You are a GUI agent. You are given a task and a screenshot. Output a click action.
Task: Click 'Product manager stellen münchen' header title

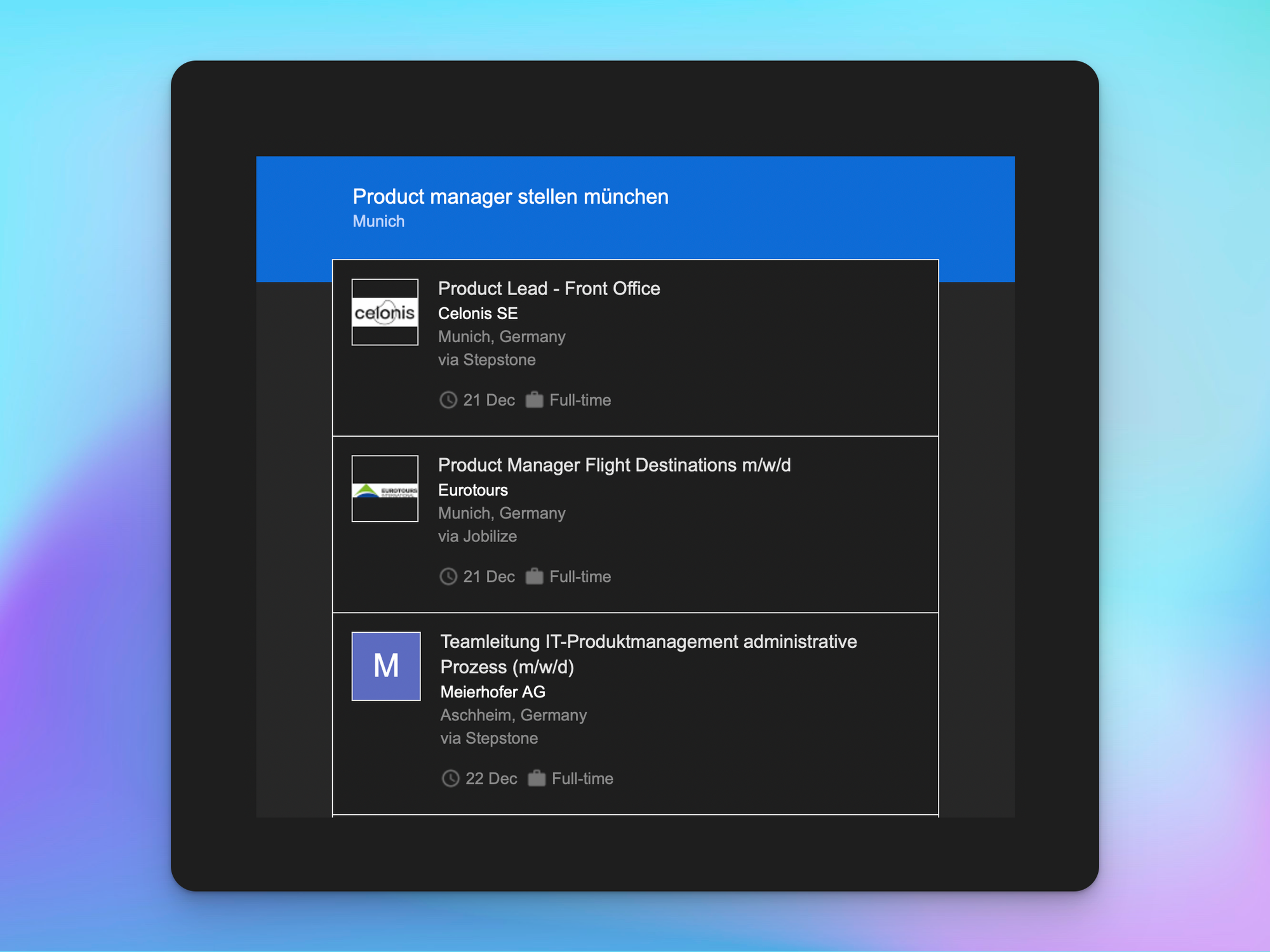coord(510,197)
